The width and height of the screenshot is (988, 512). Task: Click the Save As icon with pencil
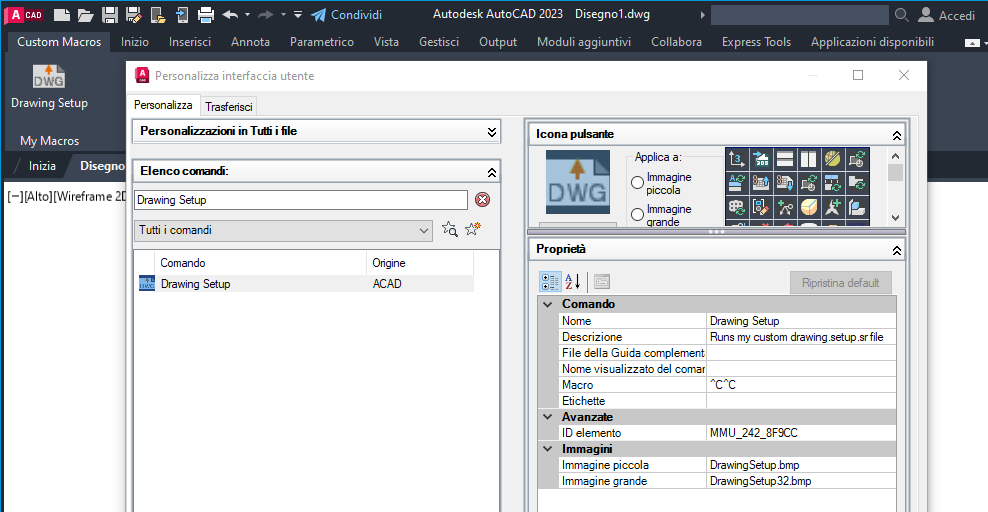click(134, 14)
